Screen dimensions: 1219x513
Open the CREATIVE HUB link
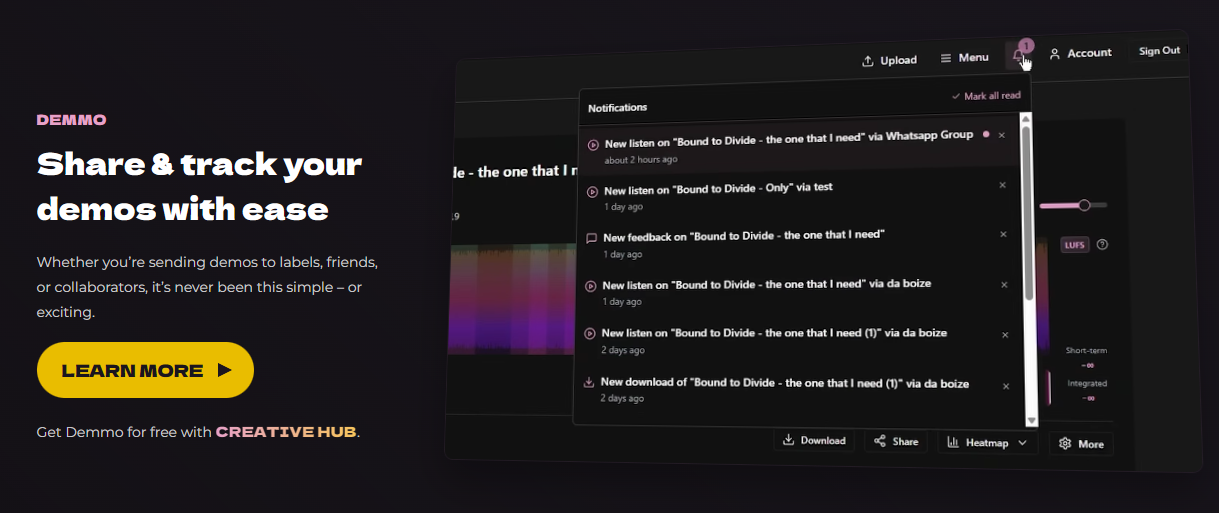[x=286, y=432]
